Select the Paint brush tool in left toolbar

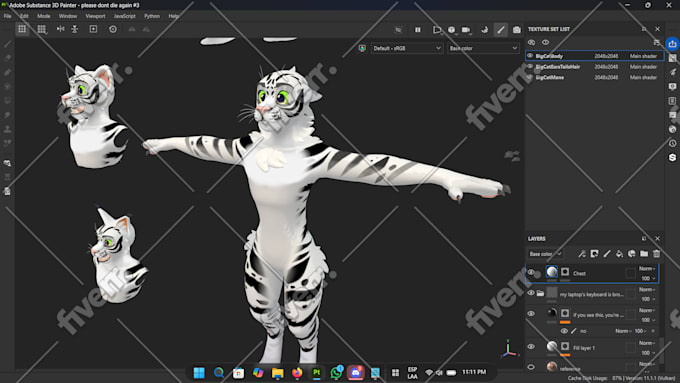7,44
